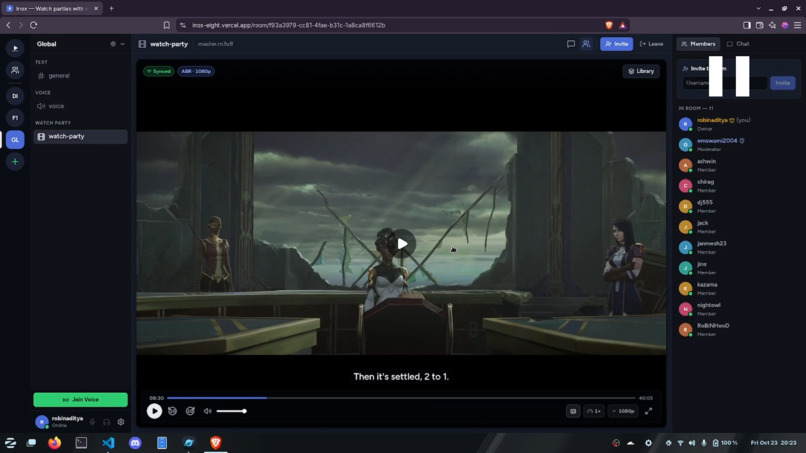Screen dimensions: 806x453
Task: Leave the watch party room
Action: pos(651,44)
